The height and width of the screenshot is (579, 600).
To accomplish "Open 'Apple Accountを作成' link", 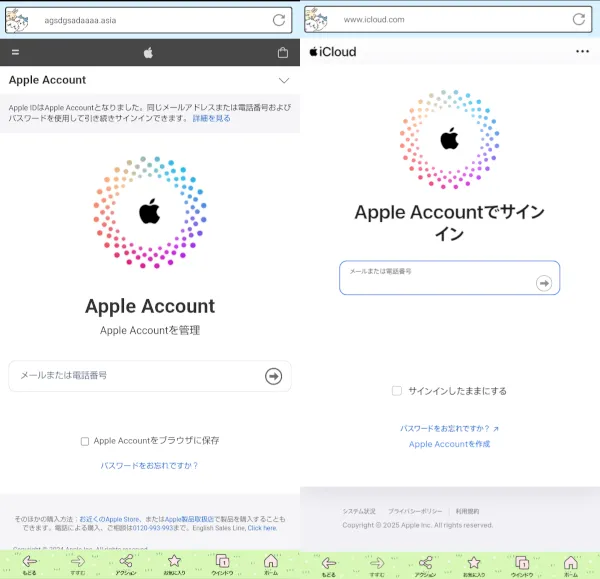I will pyautogui.click(x=449, y=444).
